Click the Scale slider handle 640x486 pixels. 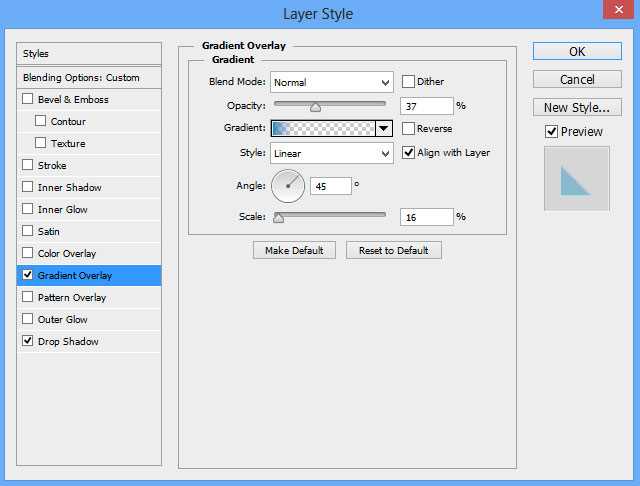[278, 218]
